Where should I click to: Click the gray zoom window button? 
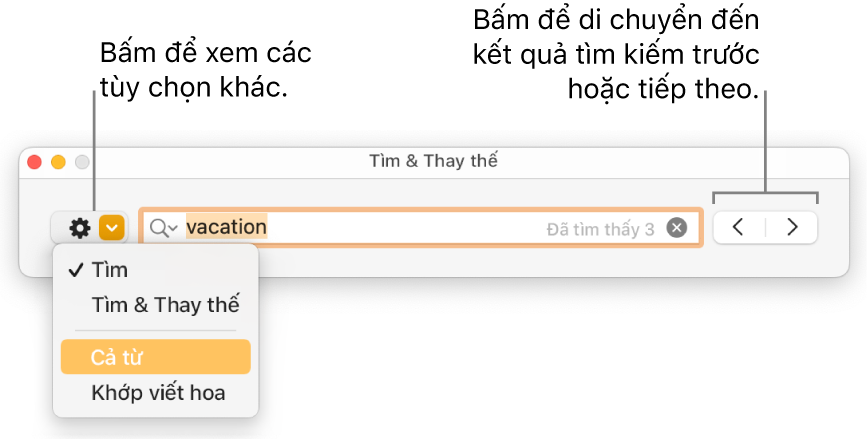(x=82, y=161)
